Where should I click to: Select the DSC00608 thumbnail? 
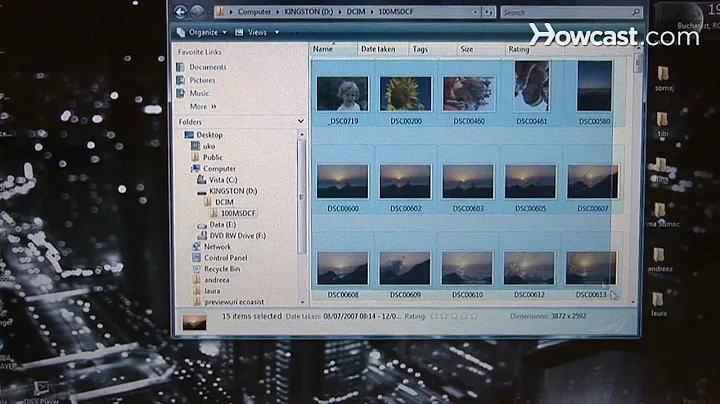[343, 268]
